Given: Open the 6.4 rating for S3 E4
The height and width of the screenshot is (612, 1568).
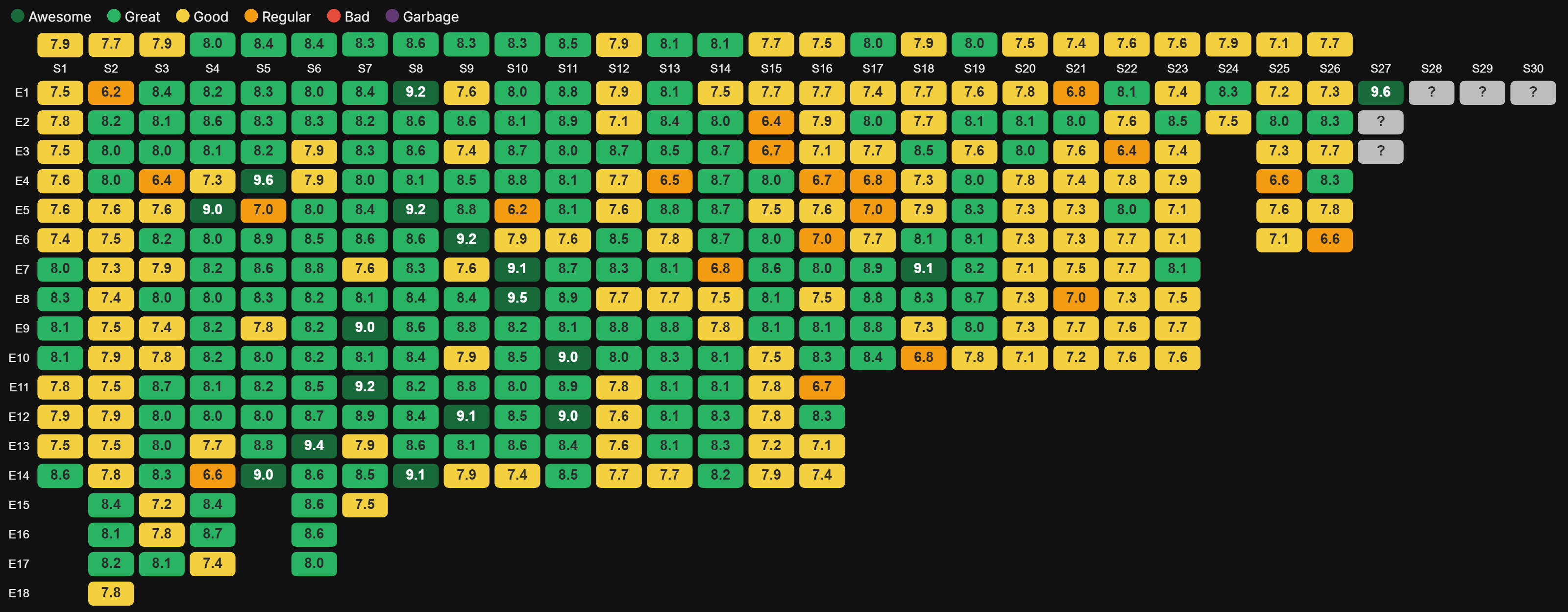Looking at the screenshot, I should (x=161, y=181).
